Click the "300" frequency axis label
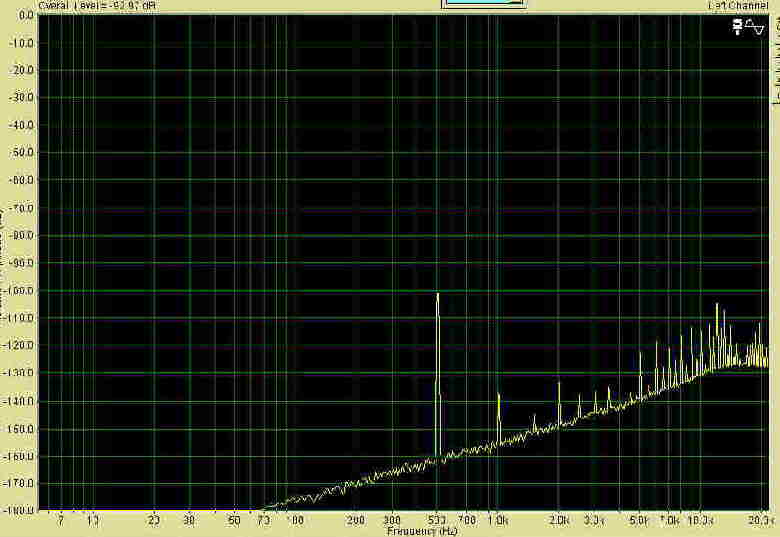This screenshot has height=537, width=780. (x=392, y=521)
